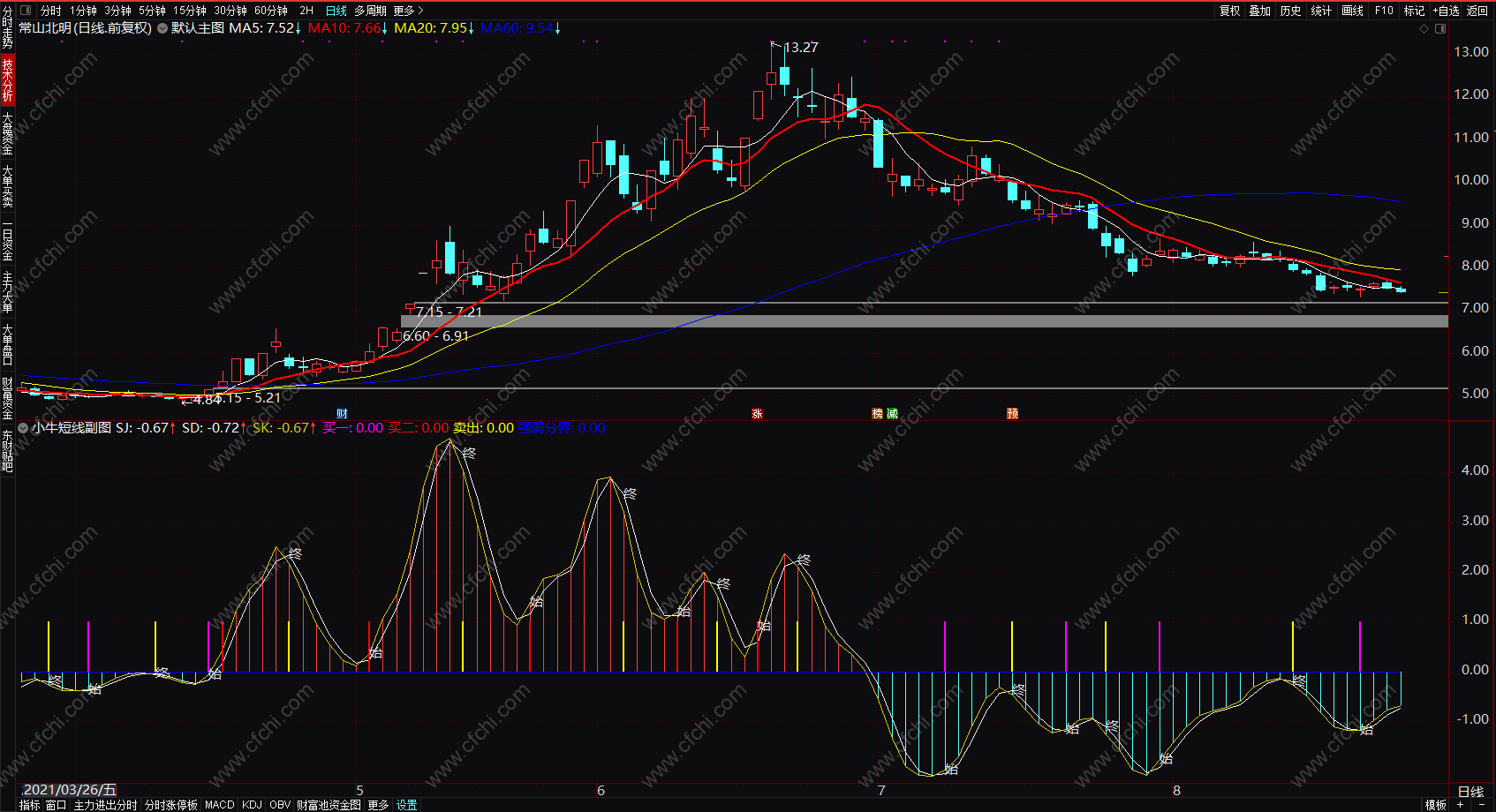Click 指标 in bottom bar

[x=30, y=805]
